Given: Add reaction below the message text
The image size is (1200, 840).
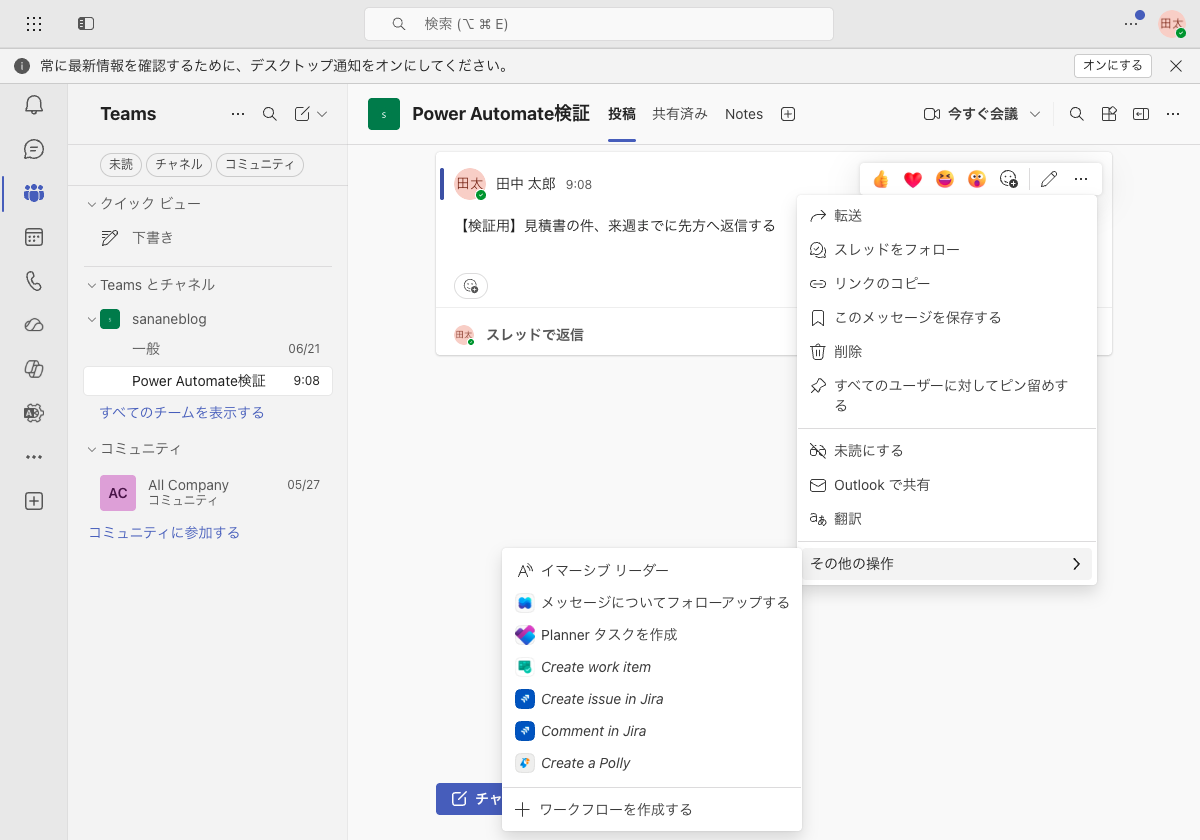Looking at the screenshot, I should click(471, 286).
